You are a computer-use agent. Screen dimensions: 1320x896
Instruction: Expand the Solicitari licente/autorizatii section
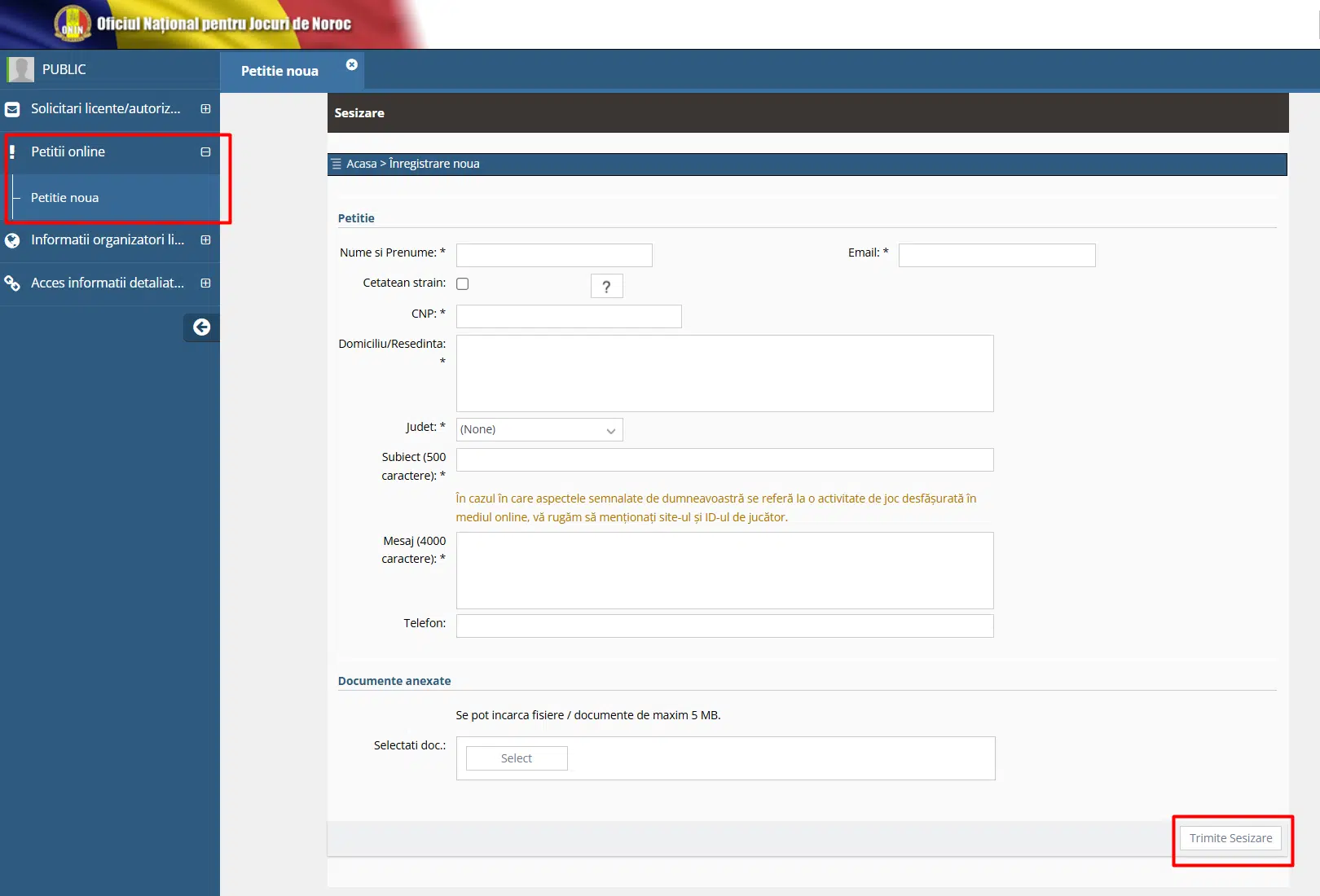coord(206,108)
